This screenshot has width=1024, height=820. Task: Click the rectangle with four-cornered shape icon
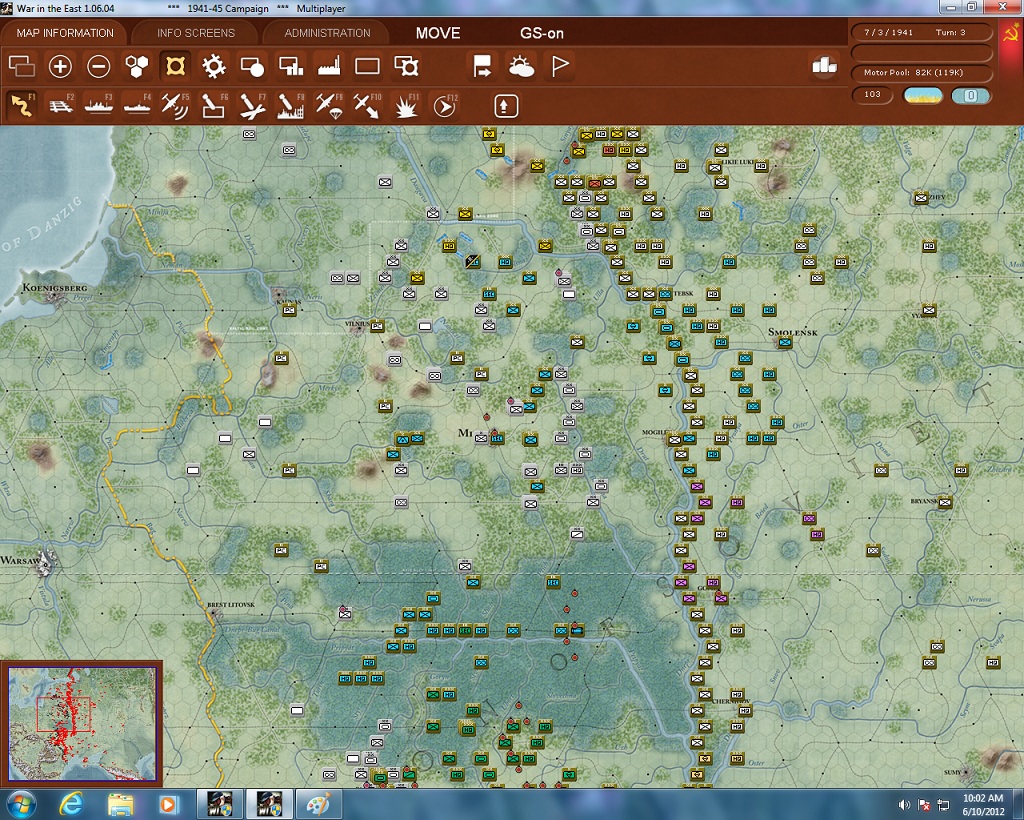406,66
